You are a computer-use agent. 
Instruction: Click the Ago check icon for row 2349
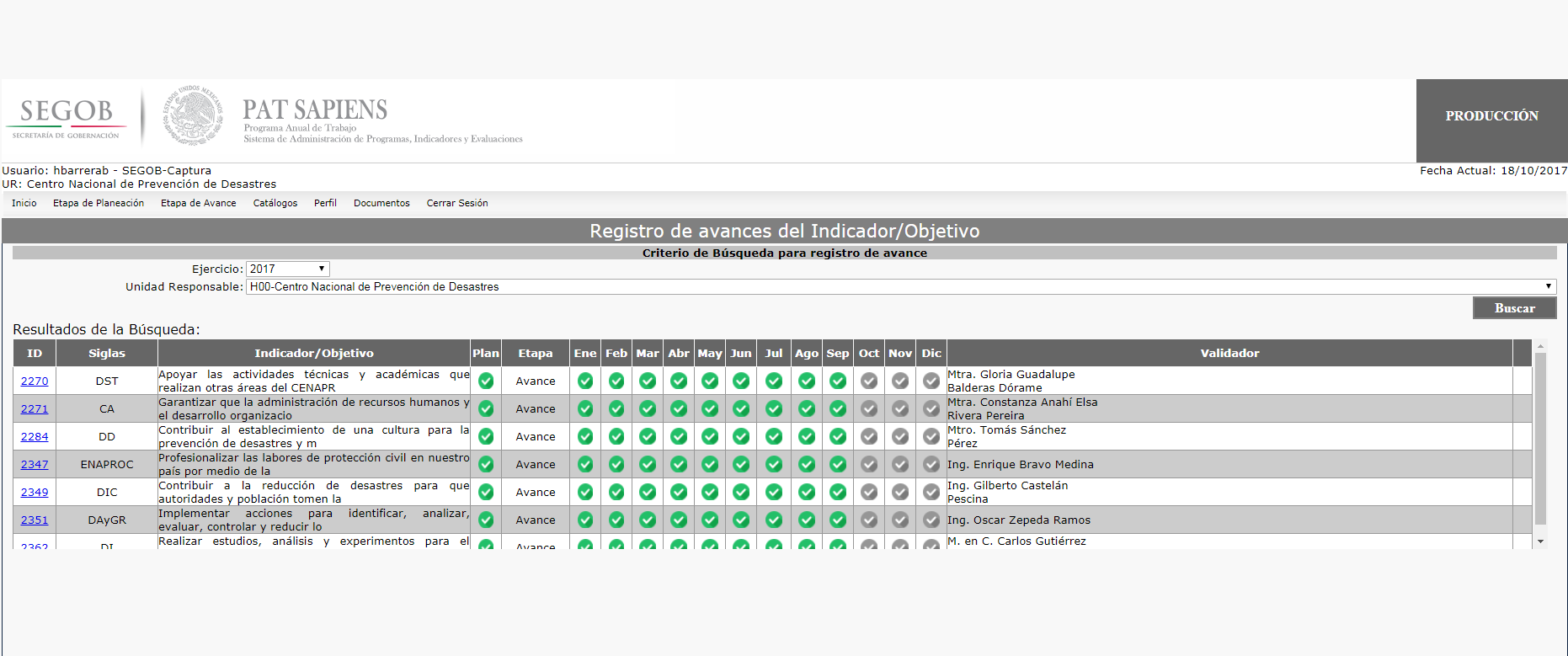tap(807, 492)
